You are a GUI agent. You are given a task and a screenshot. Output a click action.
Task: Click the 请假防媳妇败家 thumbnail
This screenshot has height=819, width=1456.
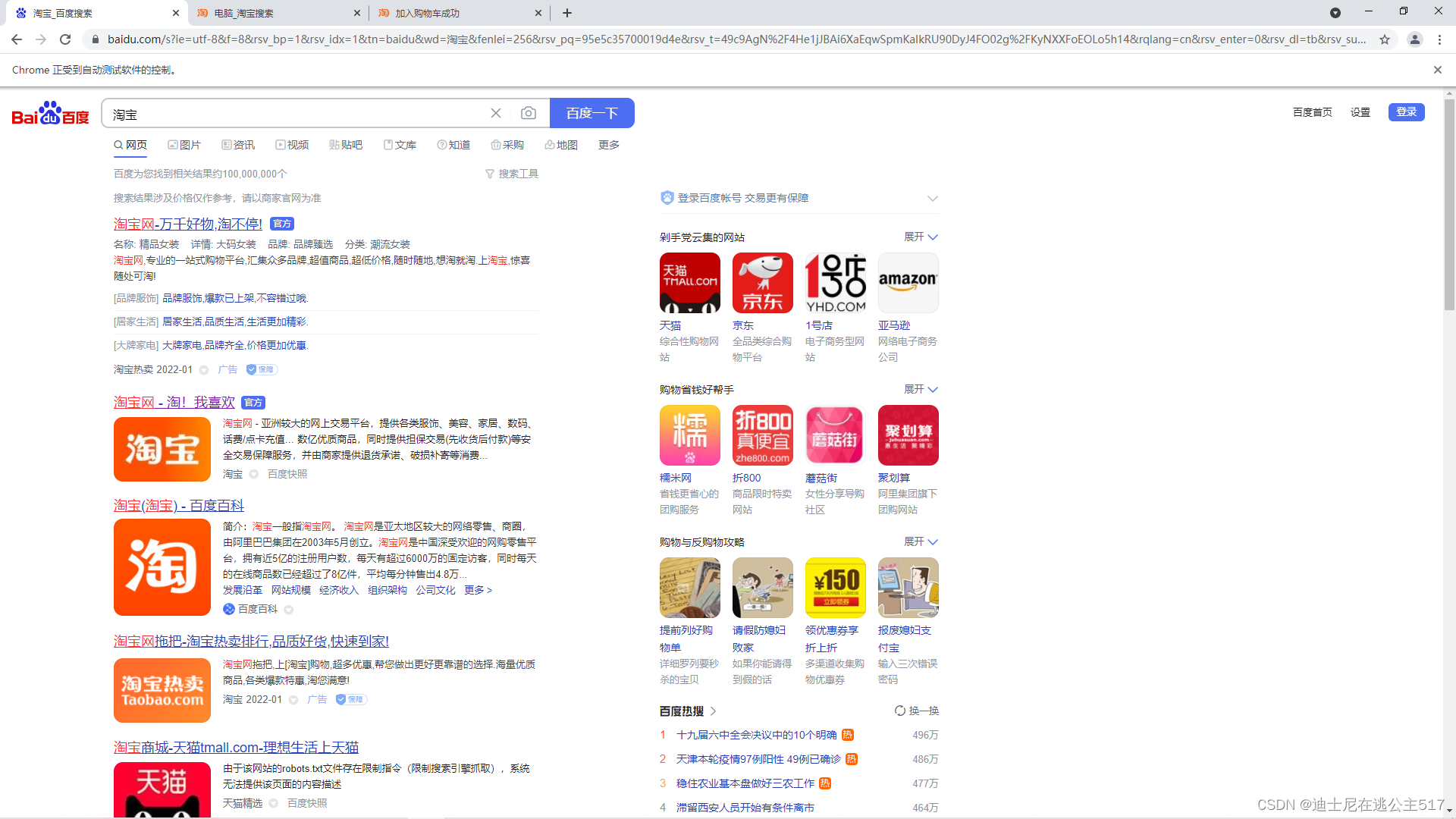point(762,588)
